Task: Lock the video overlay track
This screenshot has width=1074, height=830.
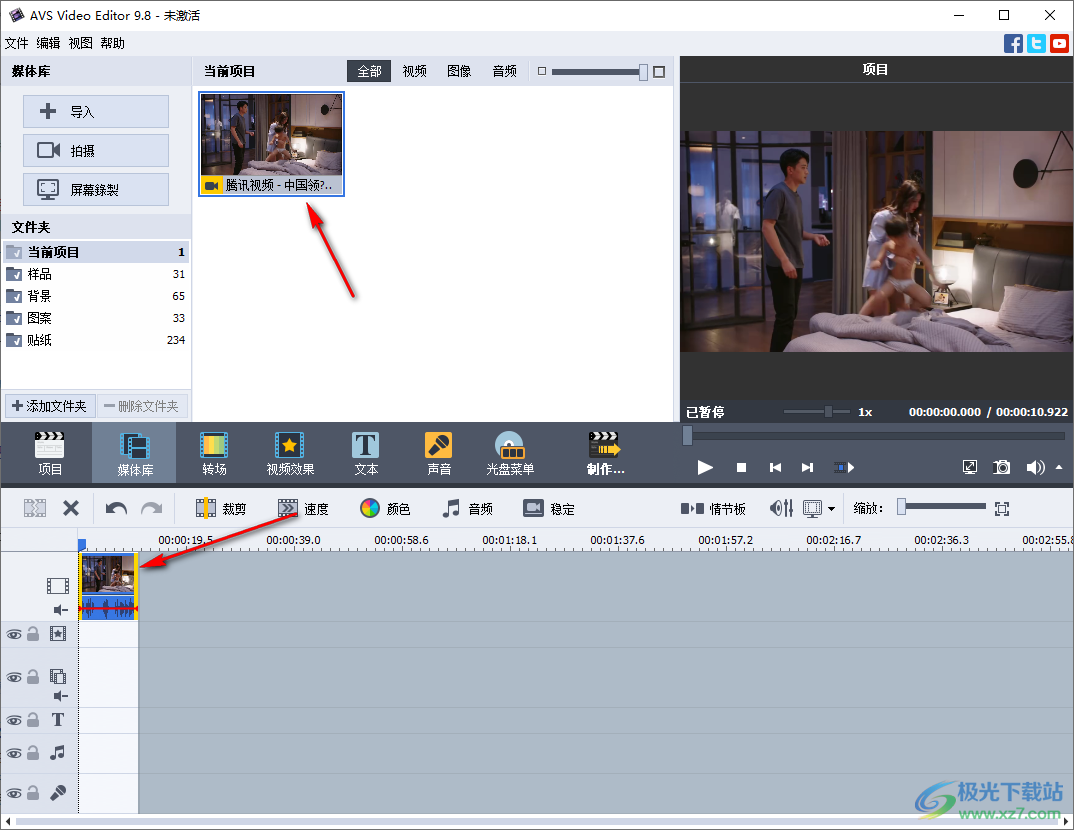Action: (x=33, y=677)
